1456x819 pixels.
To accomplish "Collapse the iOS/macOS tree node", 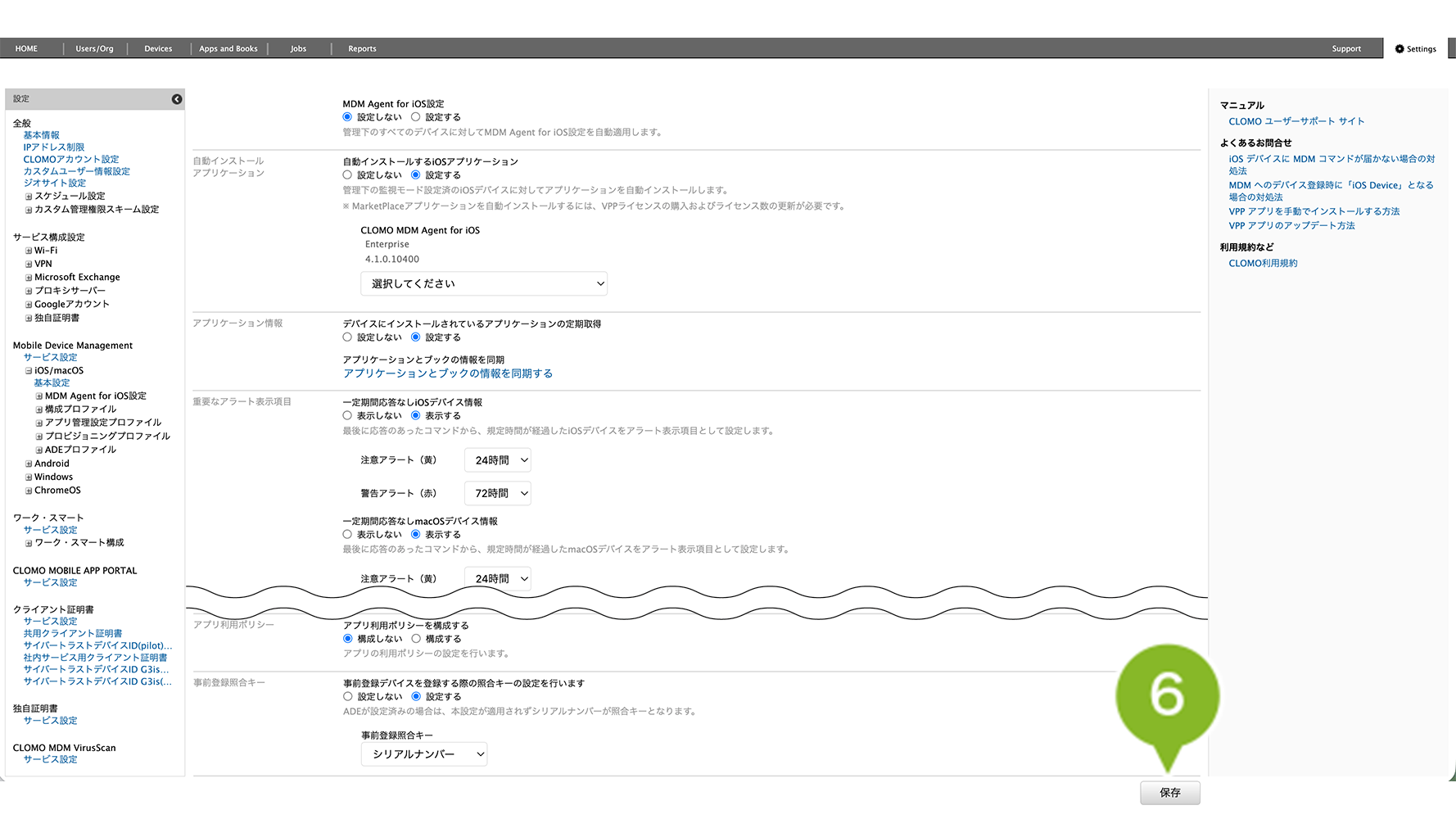I will click(x=29, y=371).
